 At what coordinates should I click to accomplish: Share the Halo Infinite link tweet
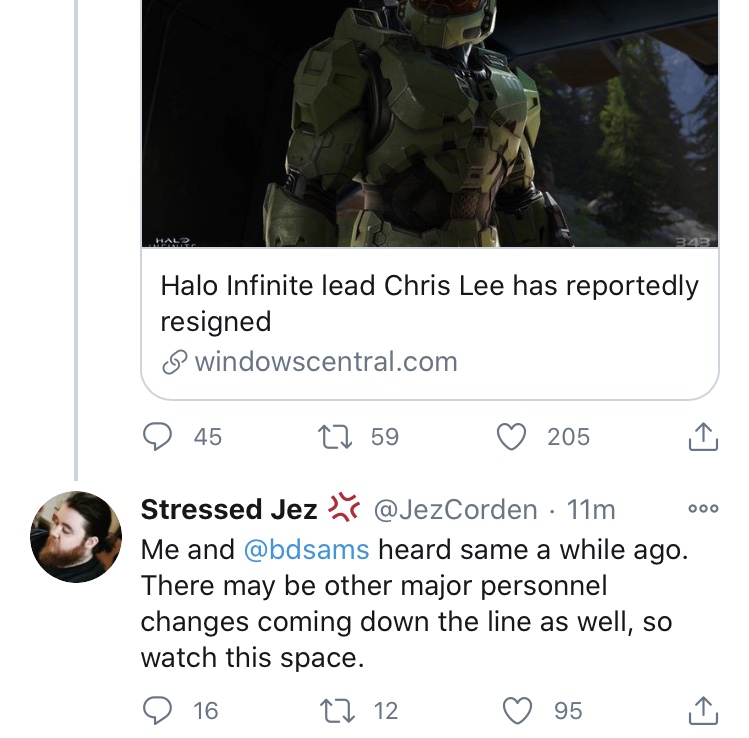703,437
